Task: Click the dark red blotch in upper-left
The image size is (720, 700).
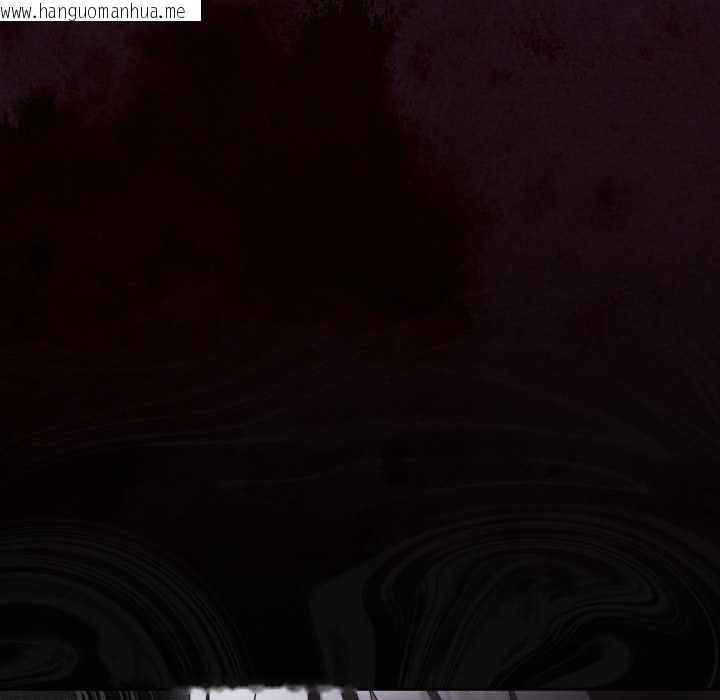Action: pos(220,180)
